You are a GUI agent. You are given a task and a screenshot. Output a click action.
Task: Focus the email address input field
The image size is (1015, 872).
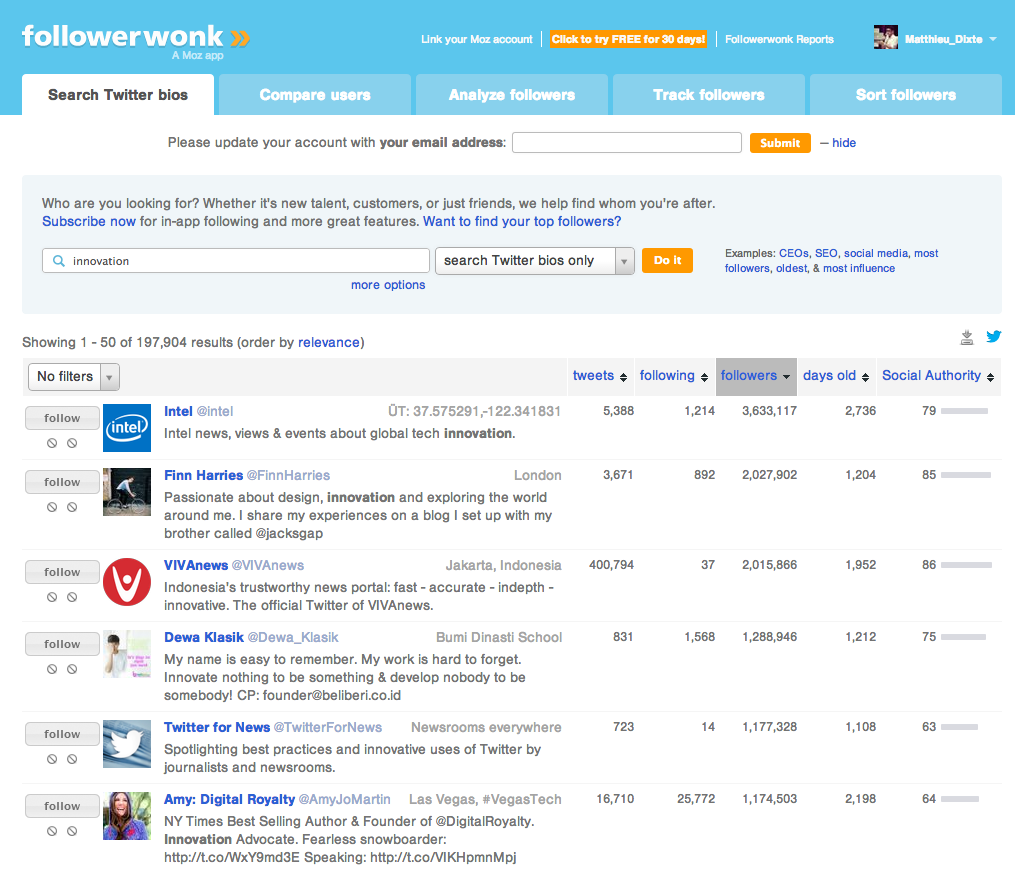coord(627,142)
